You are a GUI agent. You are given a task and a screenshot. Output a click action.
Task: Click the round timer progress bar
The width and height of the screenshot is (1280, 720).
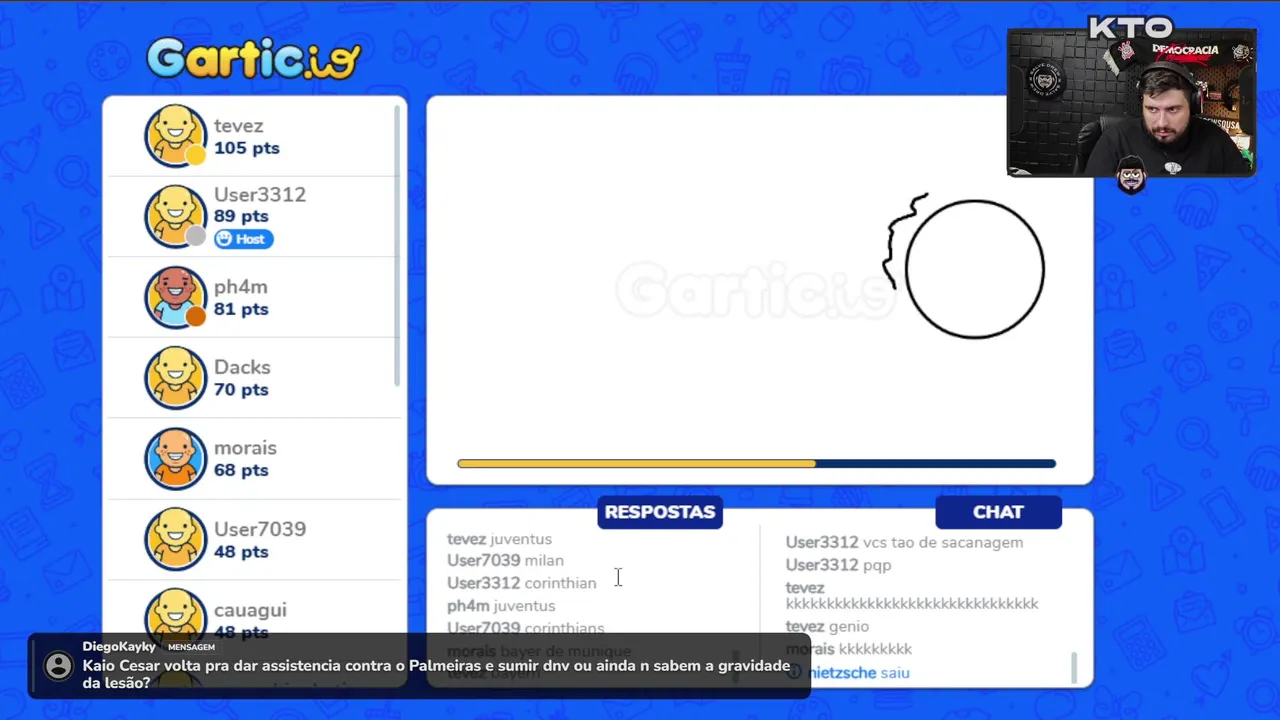[x=756, y=464]
